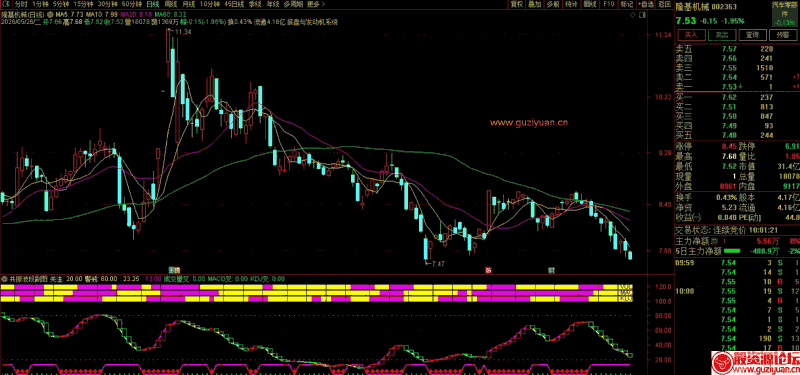The height and width of the screenshot is (375, 800).
Task: Select the 季线 quarterly chart tab
Action: pos(255,4)
